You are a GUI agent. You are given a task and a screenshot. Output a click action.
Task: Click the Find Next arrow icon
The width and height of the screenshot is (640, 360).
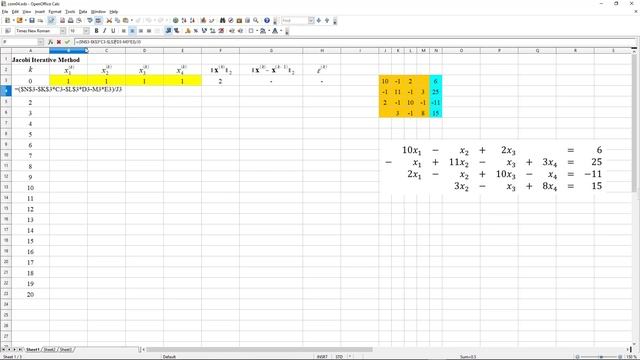click(319, 20)
